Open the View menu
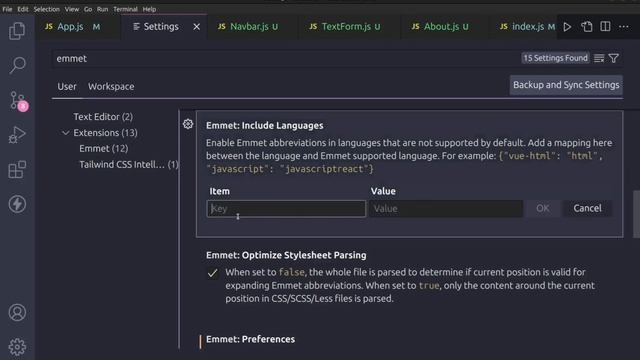Viewport: 640px width, 360px height. pyautogui.click(x=72, y=9)
